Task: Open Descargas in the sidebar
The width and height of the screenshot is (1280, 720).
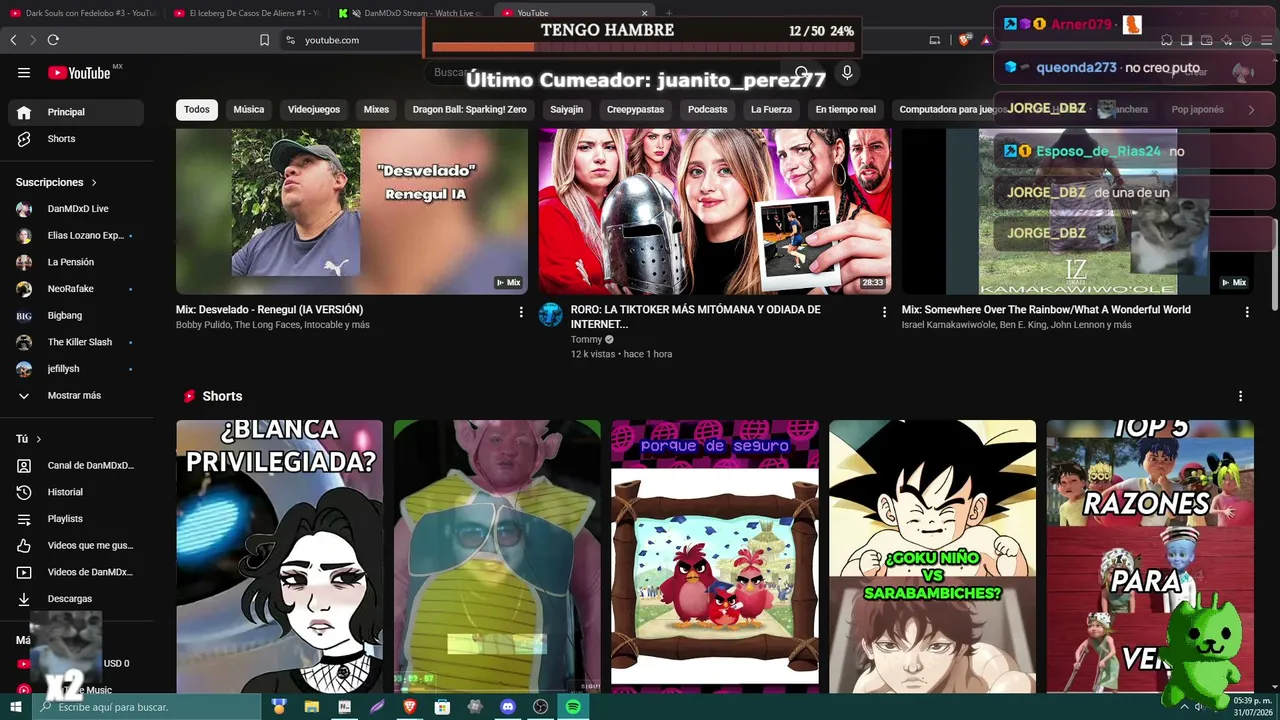Action: pos(72,599)
